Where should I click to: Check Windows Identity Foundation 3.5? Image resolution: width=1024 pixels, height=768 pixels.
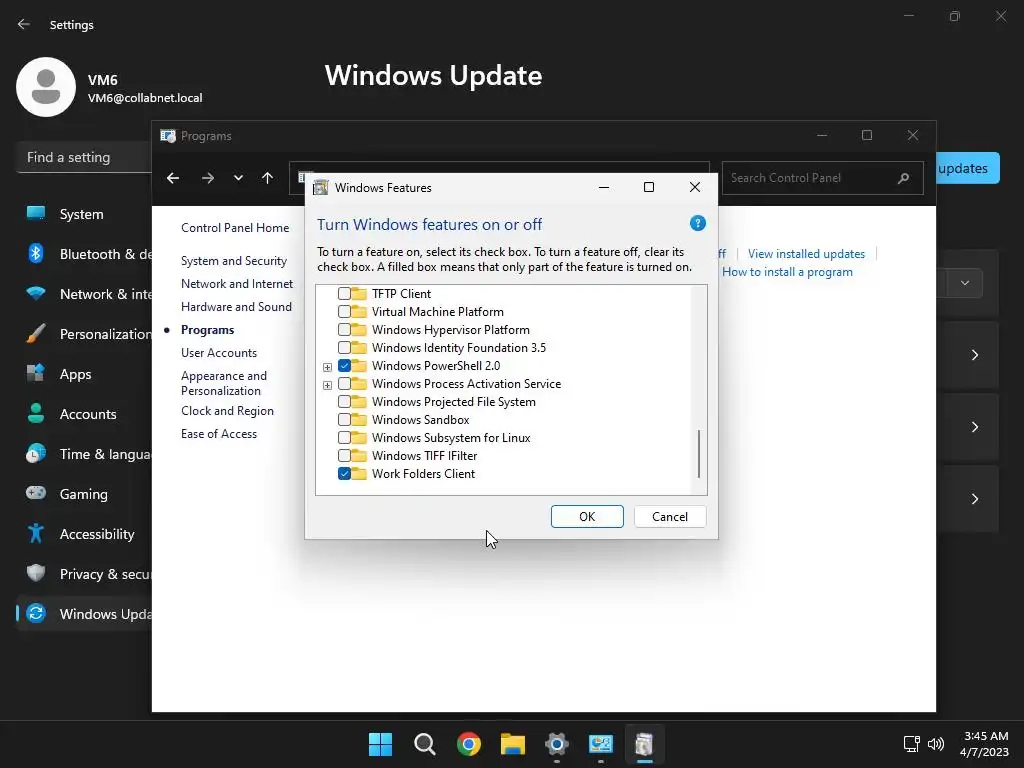(344, 347)
